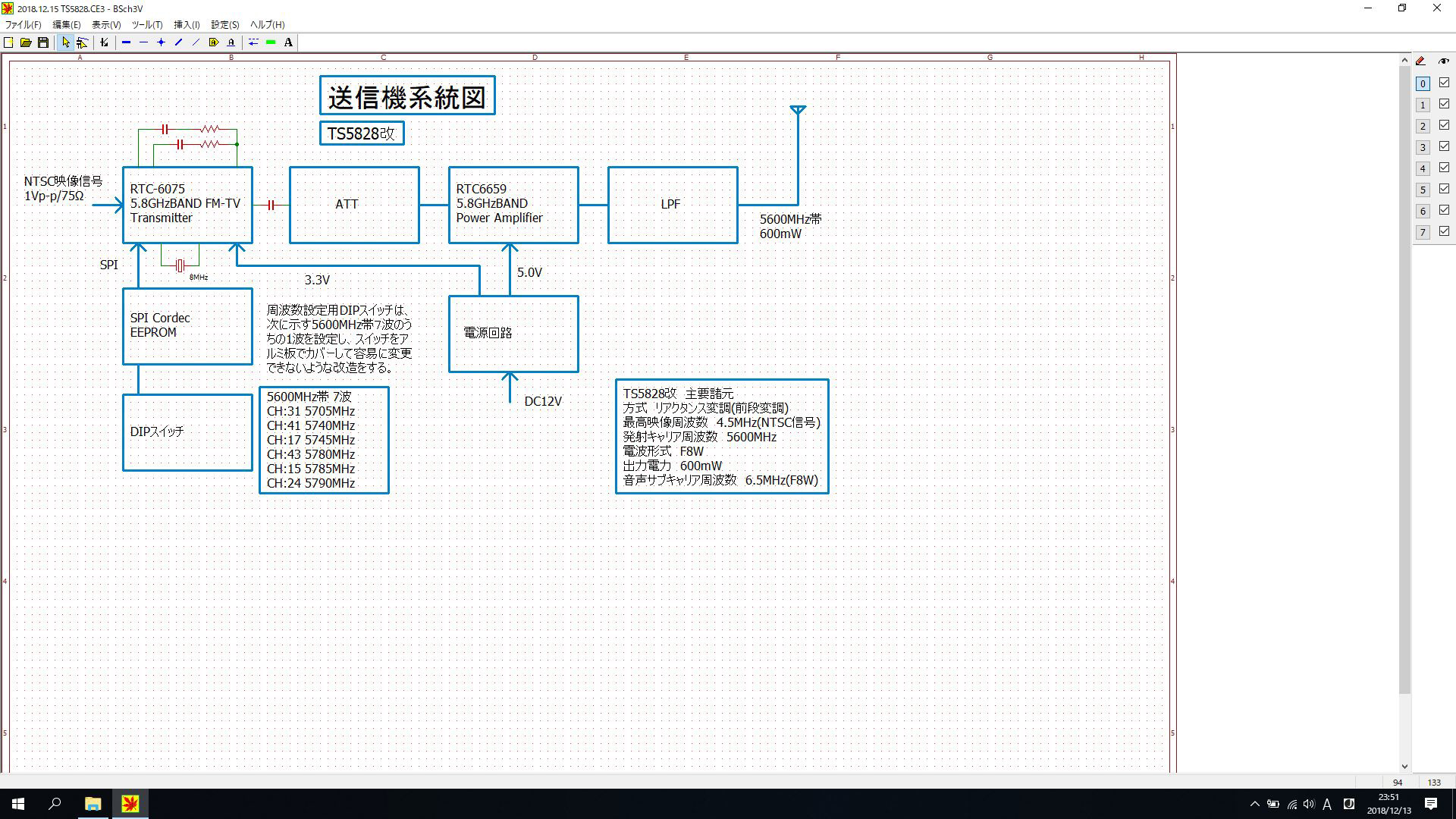Pick the component placement tool
Viewport: 1456px width, 819px height.
[105, 42]
